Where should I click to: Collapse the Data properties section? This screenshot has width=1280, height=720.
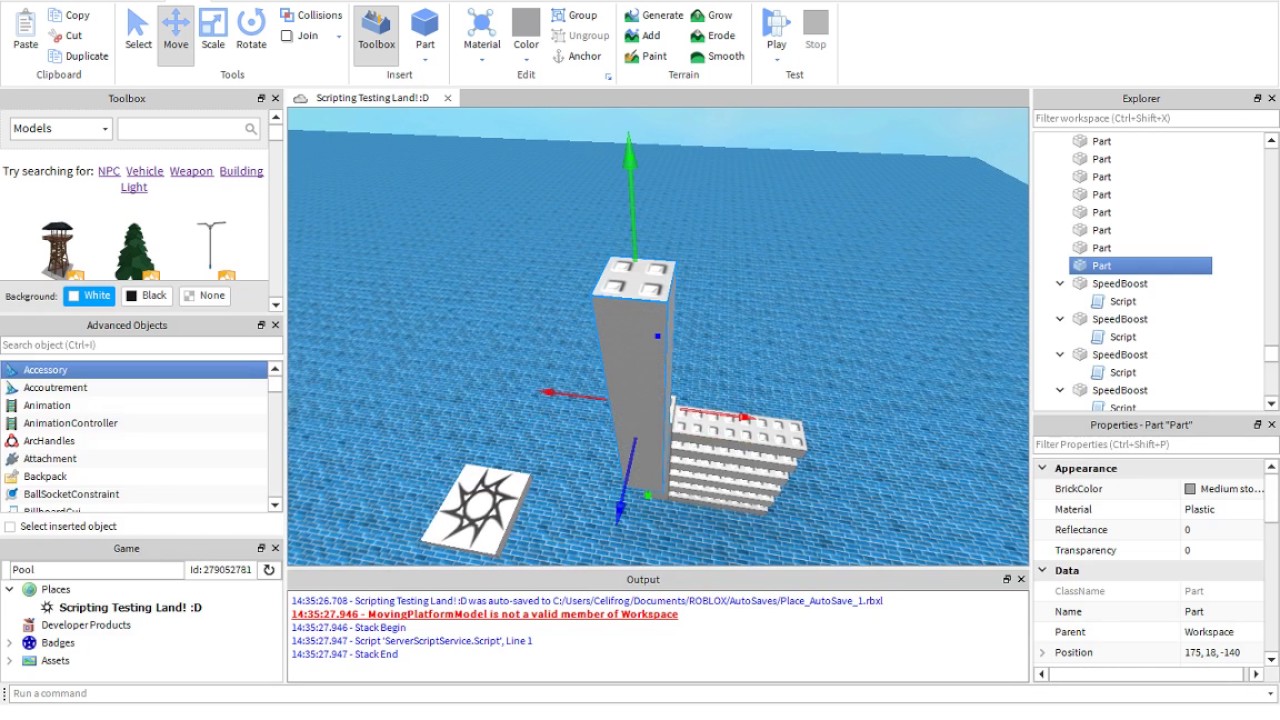coord(1042,570)
